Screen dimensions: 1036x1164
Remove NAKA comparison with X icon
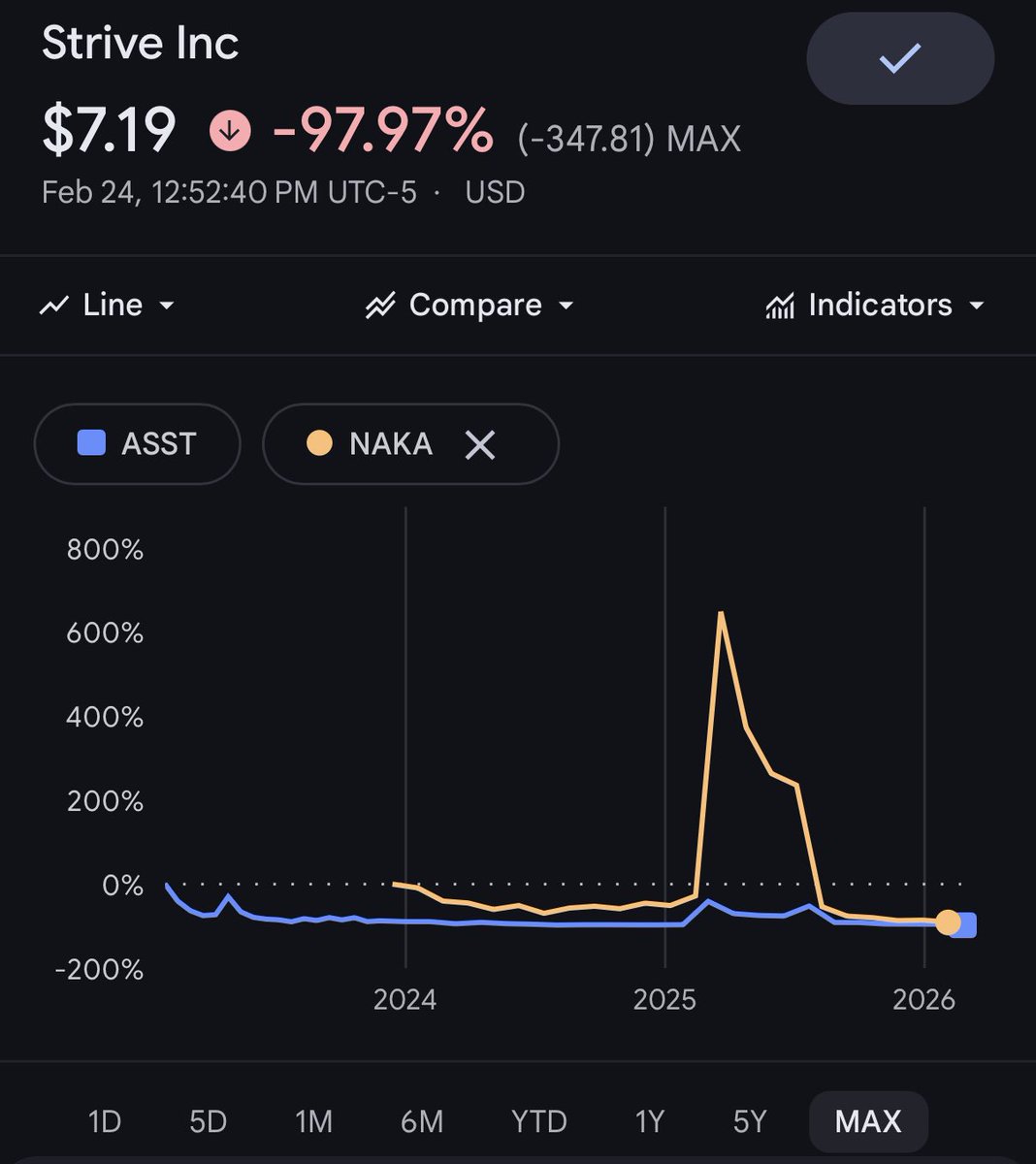pos(480,444)
